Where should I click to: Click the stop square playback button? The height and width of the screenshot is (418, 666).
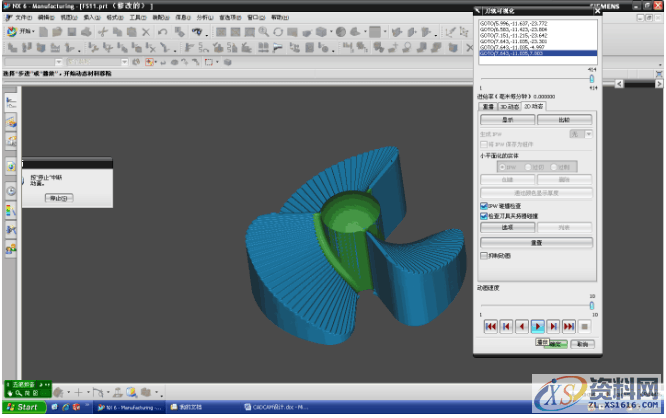pyautogui.click(x=584, y=326)
